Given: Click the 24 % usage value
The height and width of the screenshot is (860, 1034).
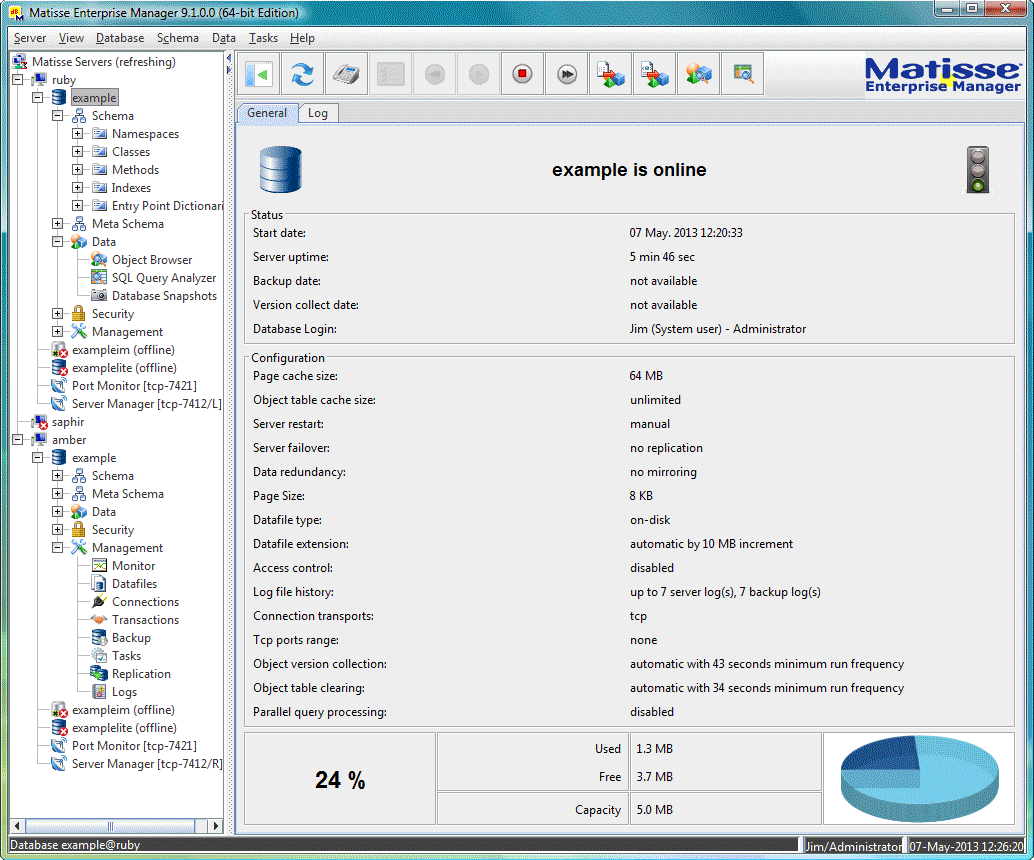Looking at the screenshot, I should [340, 780].
